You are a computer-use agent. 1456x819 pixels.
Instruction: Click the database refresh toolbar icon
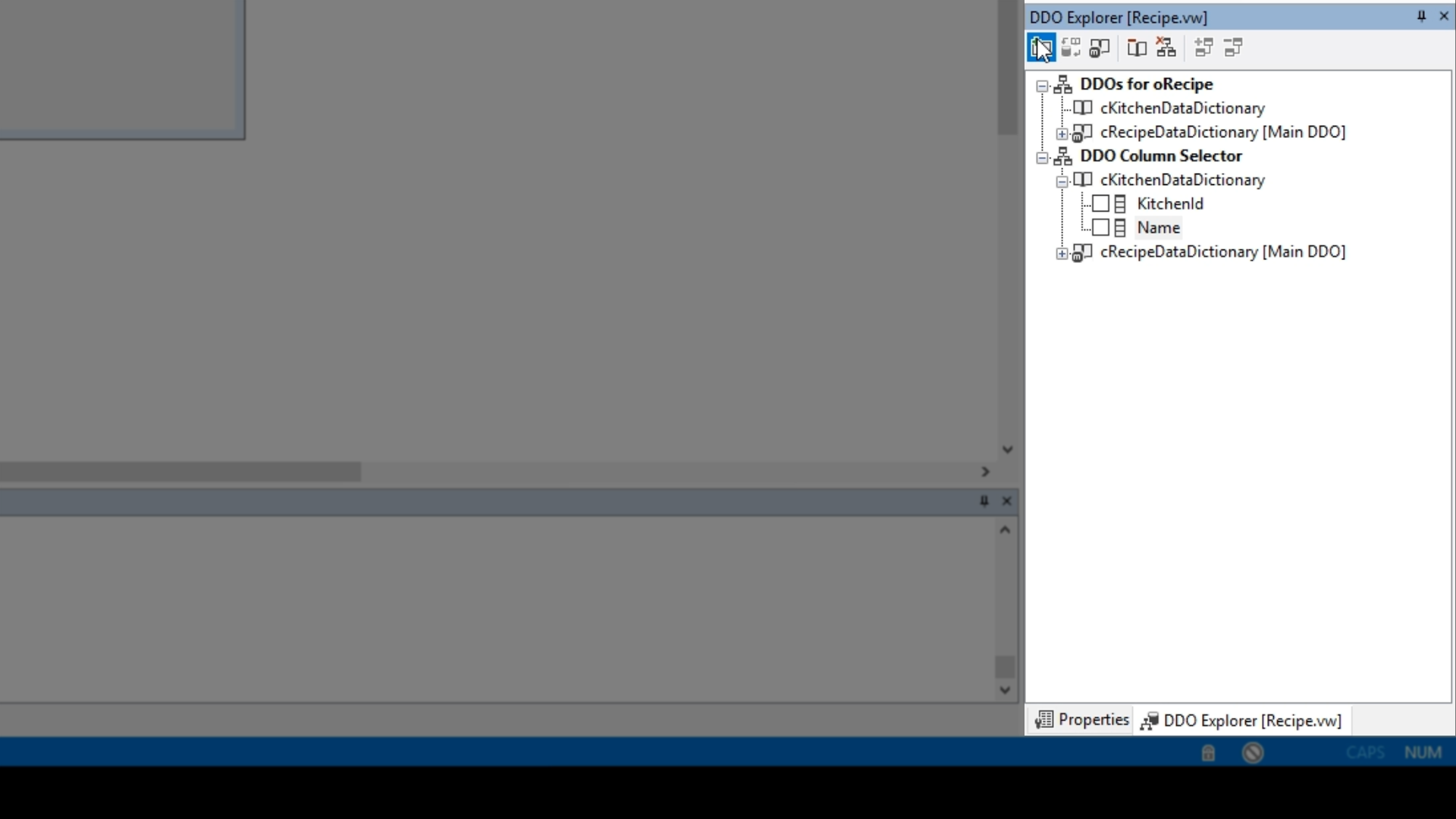pyautogui.click(x=1071, y=48)
